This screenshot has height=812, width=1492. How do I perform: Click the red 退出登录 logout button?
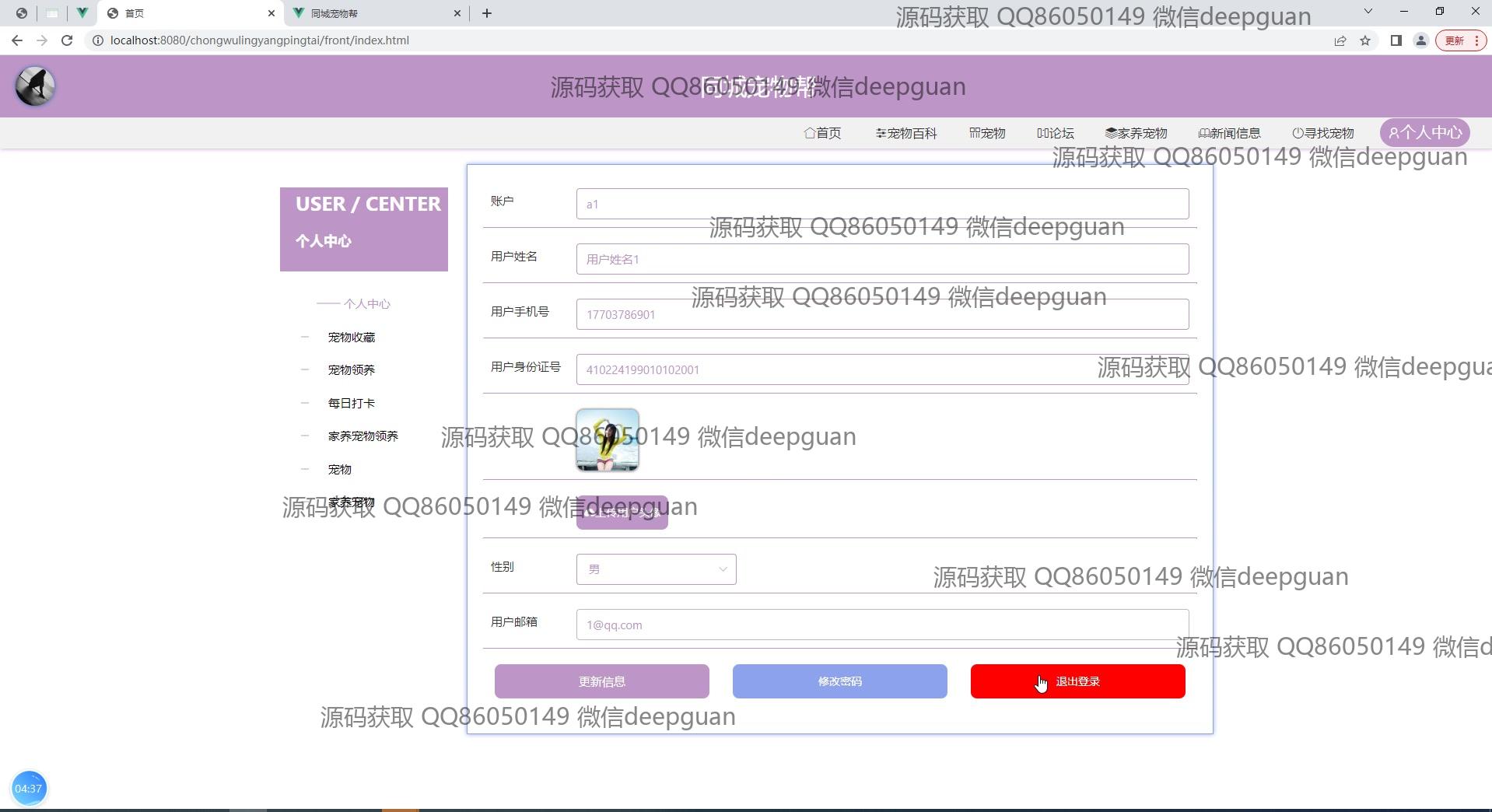point(1077,681)
